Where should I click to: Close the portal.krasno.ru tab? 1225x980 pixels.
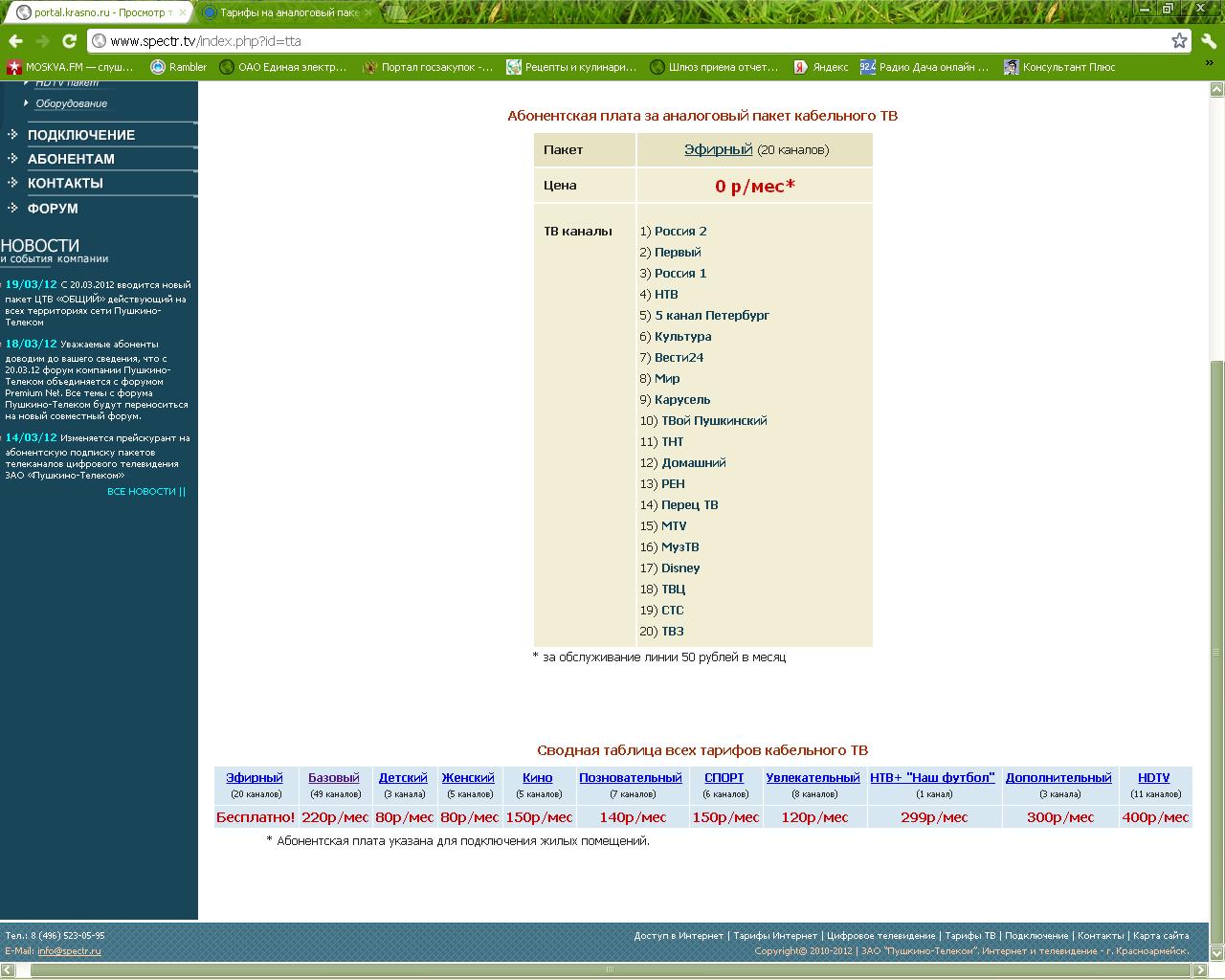183,13
